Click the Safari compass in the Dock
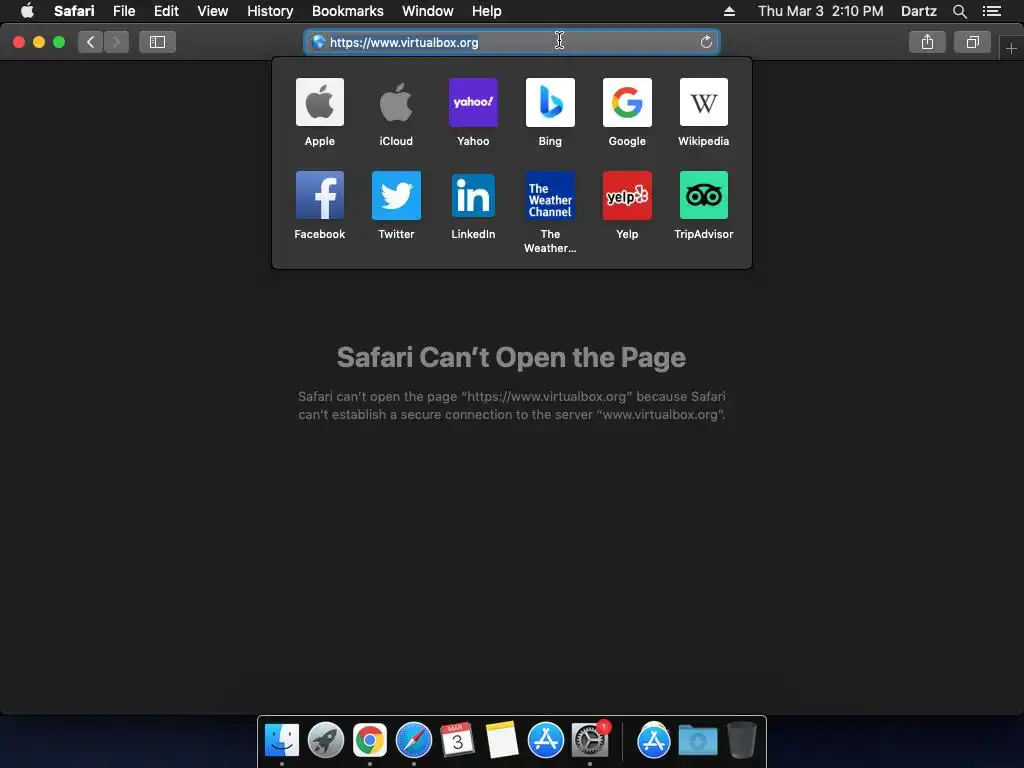 (413, 741)
